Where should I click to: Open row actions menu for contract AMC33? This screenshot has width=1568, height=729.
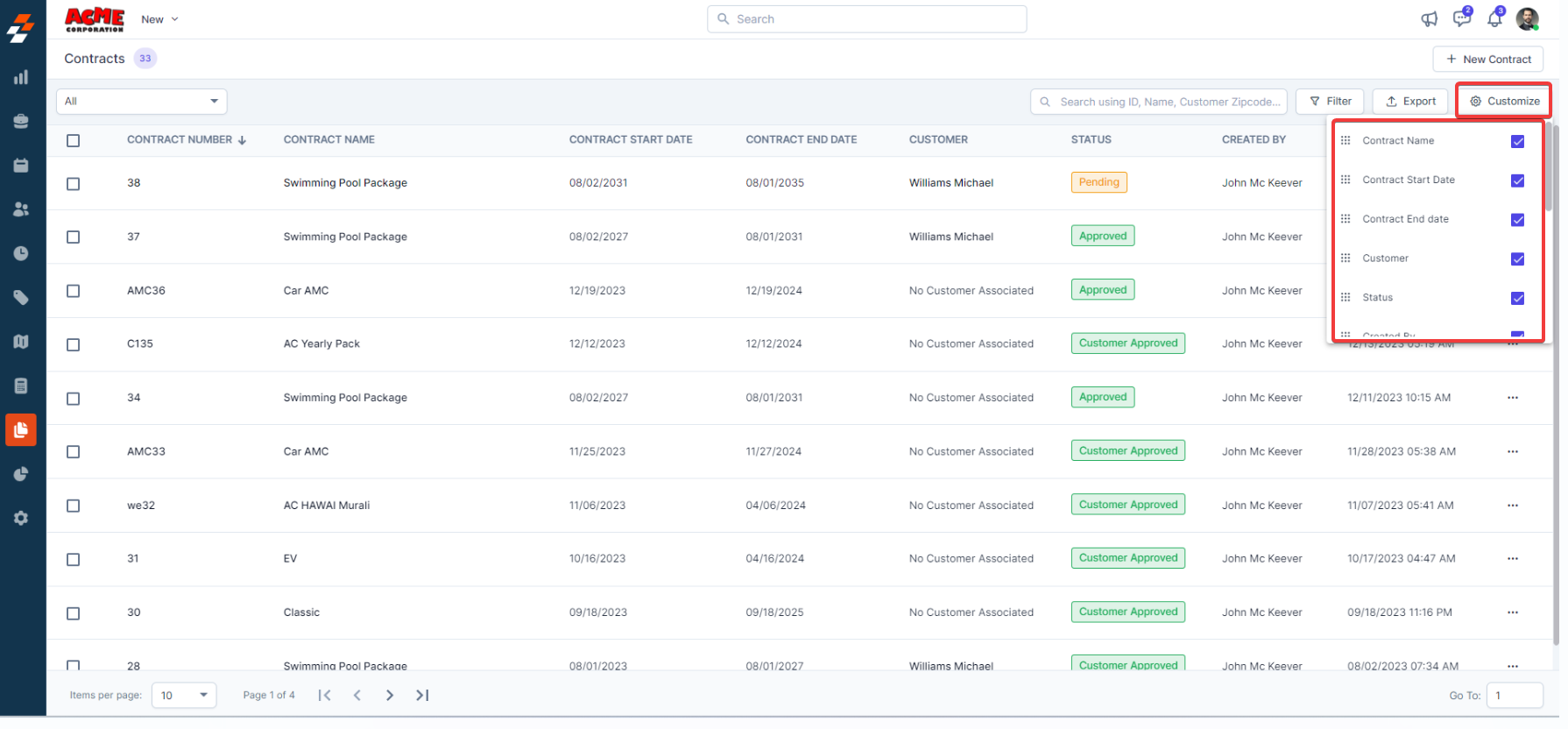(1512, 451)
